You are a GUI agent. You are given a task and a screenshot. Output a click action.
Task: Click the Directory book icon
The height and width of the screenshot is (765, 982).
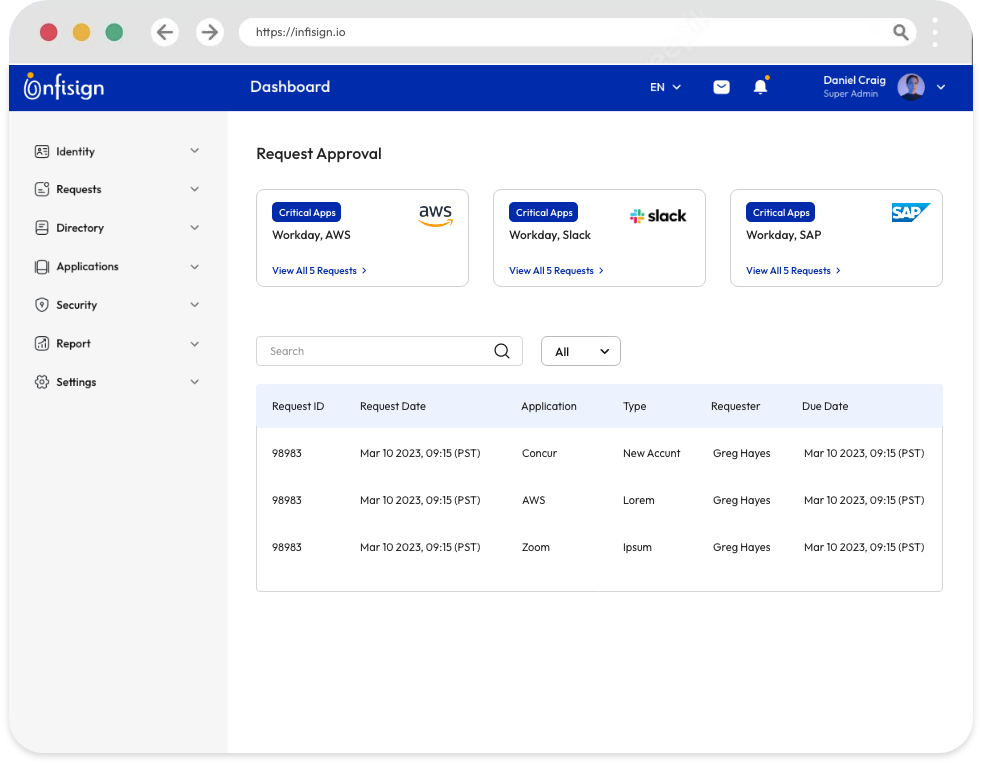click(40, 227)
